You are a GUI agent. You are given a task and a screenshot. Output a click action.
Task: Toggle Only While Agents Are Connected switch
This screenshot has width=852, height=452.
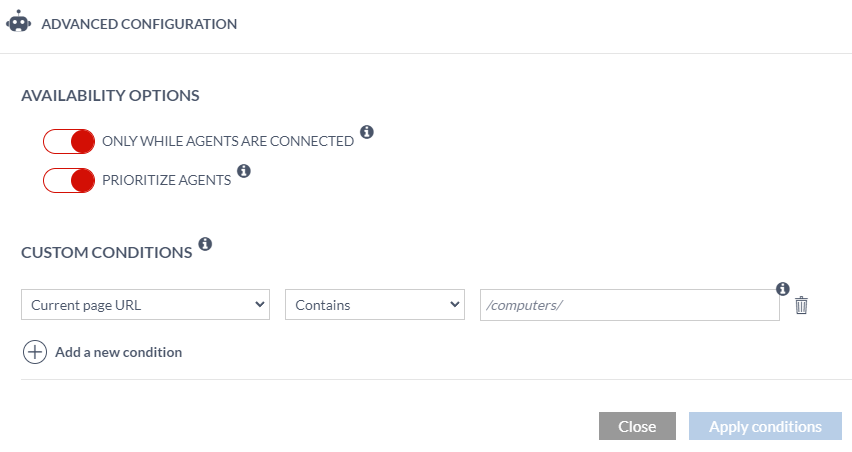[69, 141]
